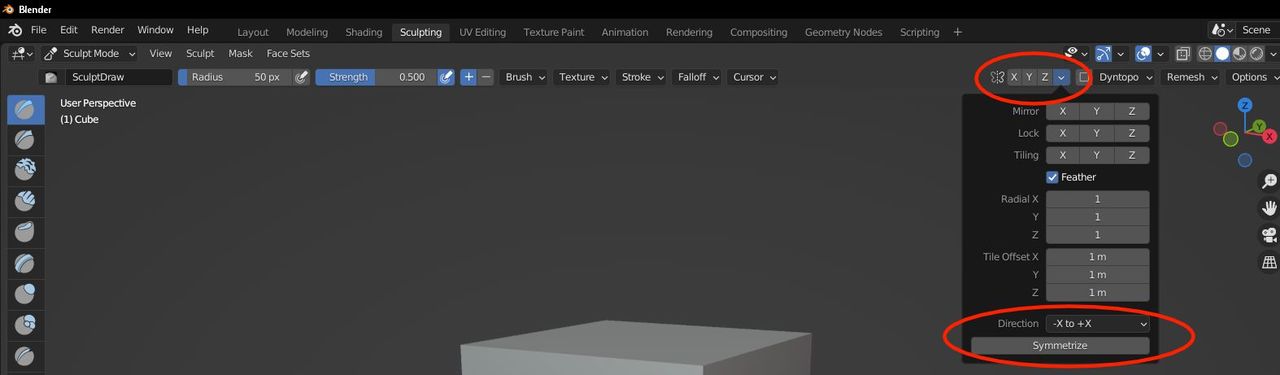Select wireframe viewport shading

point(1205,54)
